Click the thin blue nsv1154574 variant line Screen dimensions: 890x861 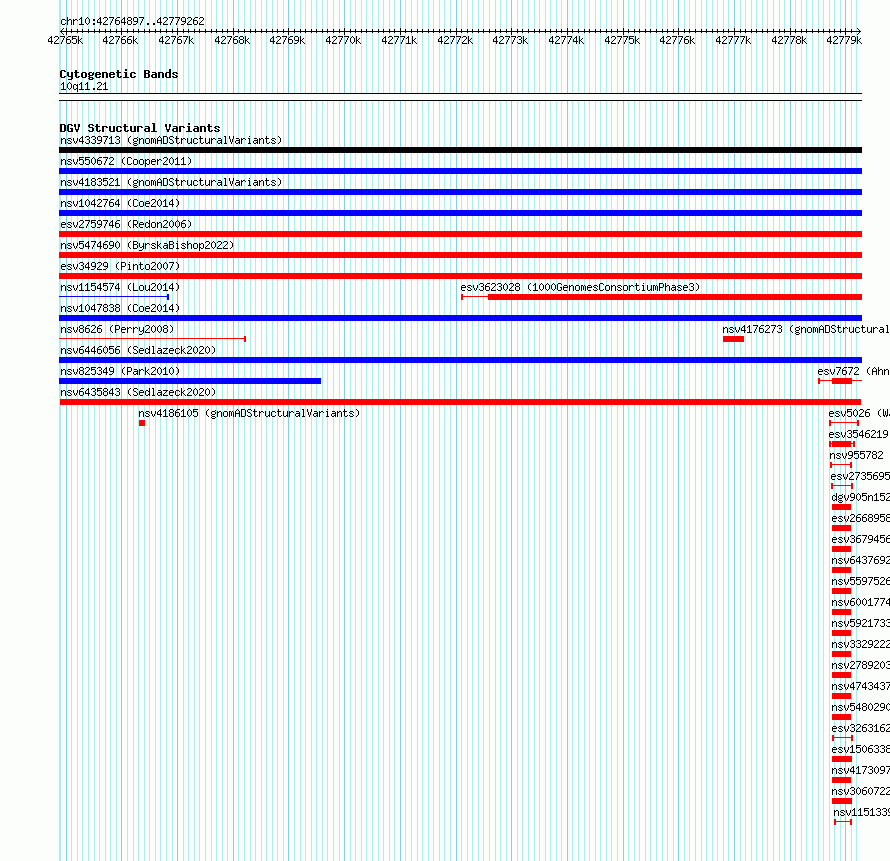(114, 297)
